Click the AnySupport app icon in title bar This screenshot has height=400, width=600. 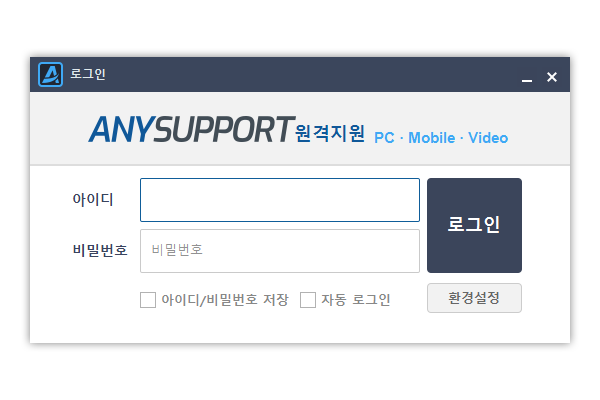pyautogui.click(x=50, y=74)
